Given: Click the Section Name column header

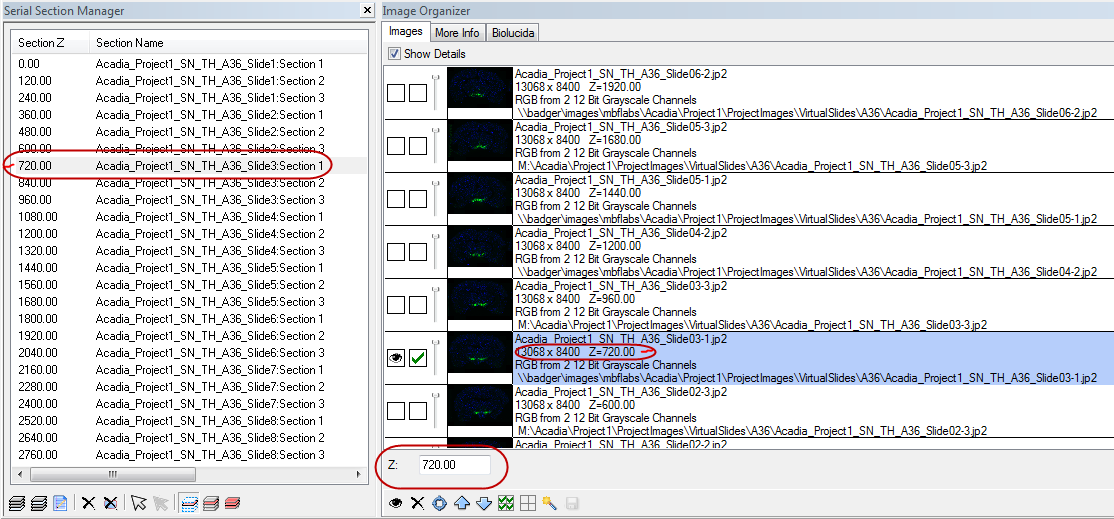Looking at the screenshot, I should tap(129, 43).
